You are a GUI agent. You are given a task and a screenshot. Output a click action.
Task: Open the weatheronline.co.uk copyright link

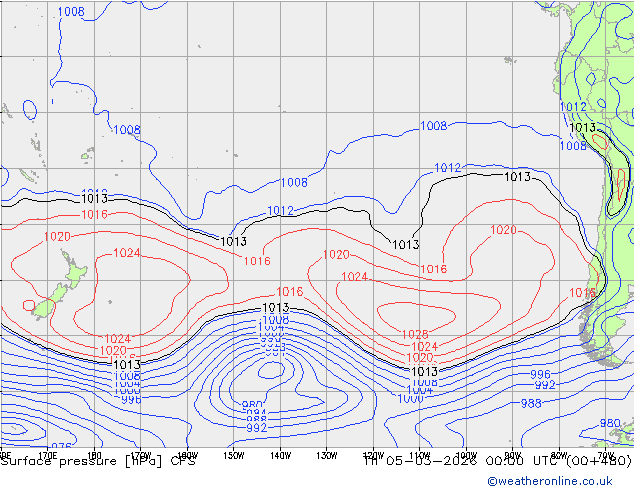[x=550, y=481]
